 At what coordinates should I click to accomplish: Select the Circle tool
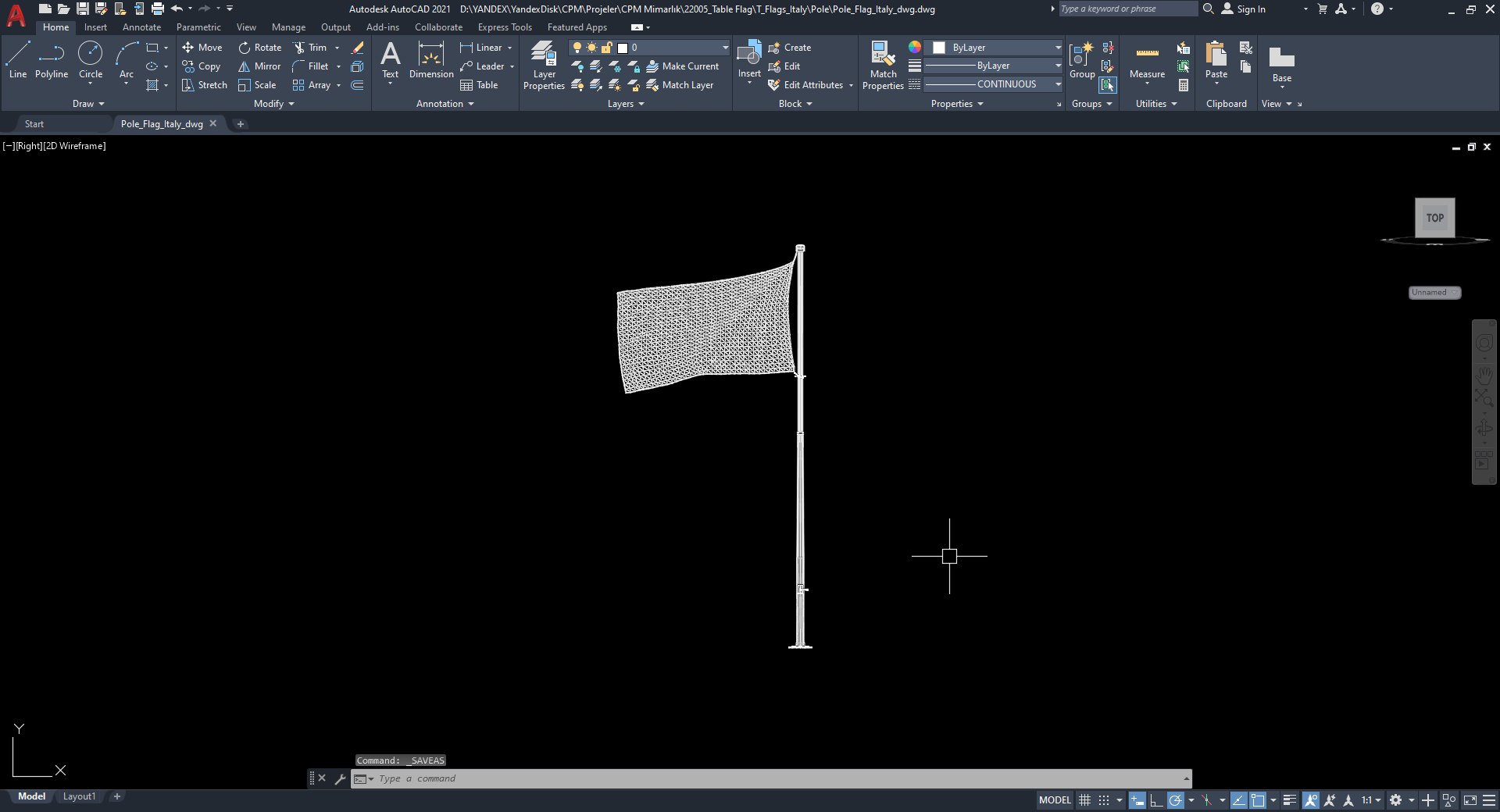pyautogui.click(x=91, y=60)
